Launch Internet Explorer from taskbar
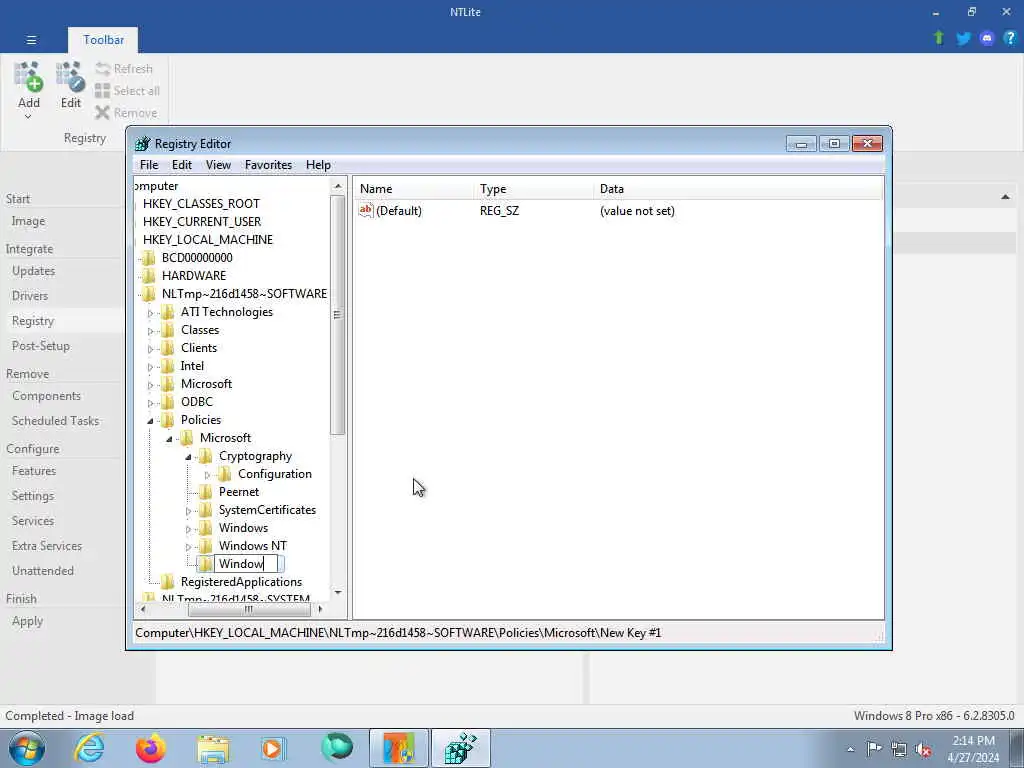The width and height of the screenshot is (1024, 768). 89,748
